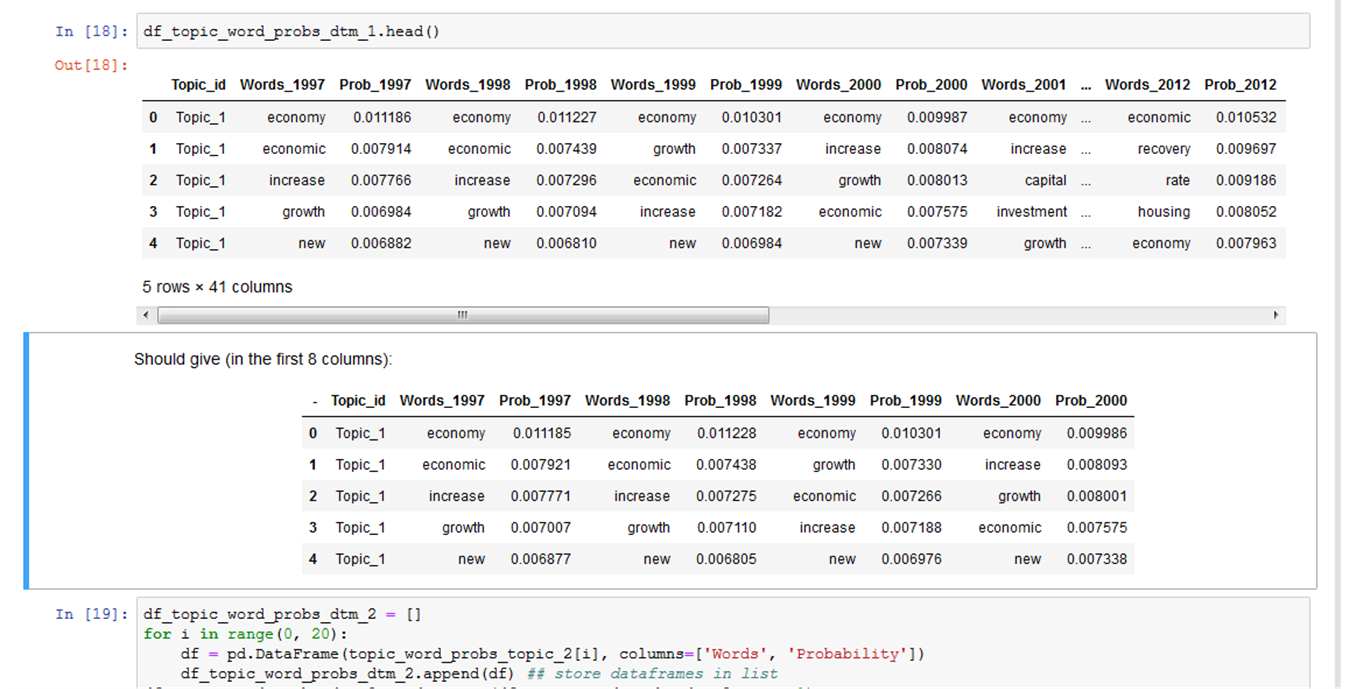Select row index 4 in the expected output table
The width and height of the screenshot is (1350, 689).
click(312, 559)
